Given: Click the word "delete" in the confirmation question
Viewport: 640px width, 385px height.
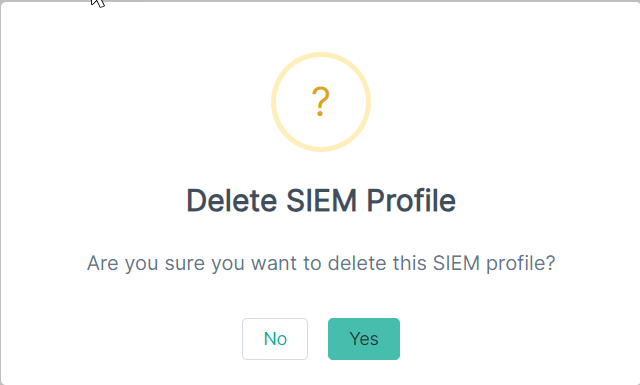Looking at the screenshot, I should coord(357,263).
